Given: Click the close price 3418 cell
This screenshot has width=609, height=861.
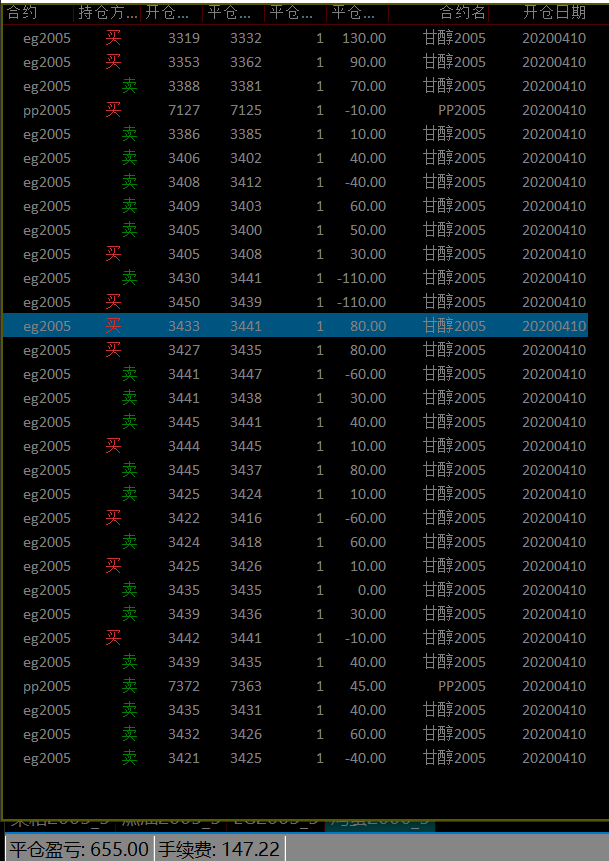Looking at the screenshot, I should (x=246, y=543).
